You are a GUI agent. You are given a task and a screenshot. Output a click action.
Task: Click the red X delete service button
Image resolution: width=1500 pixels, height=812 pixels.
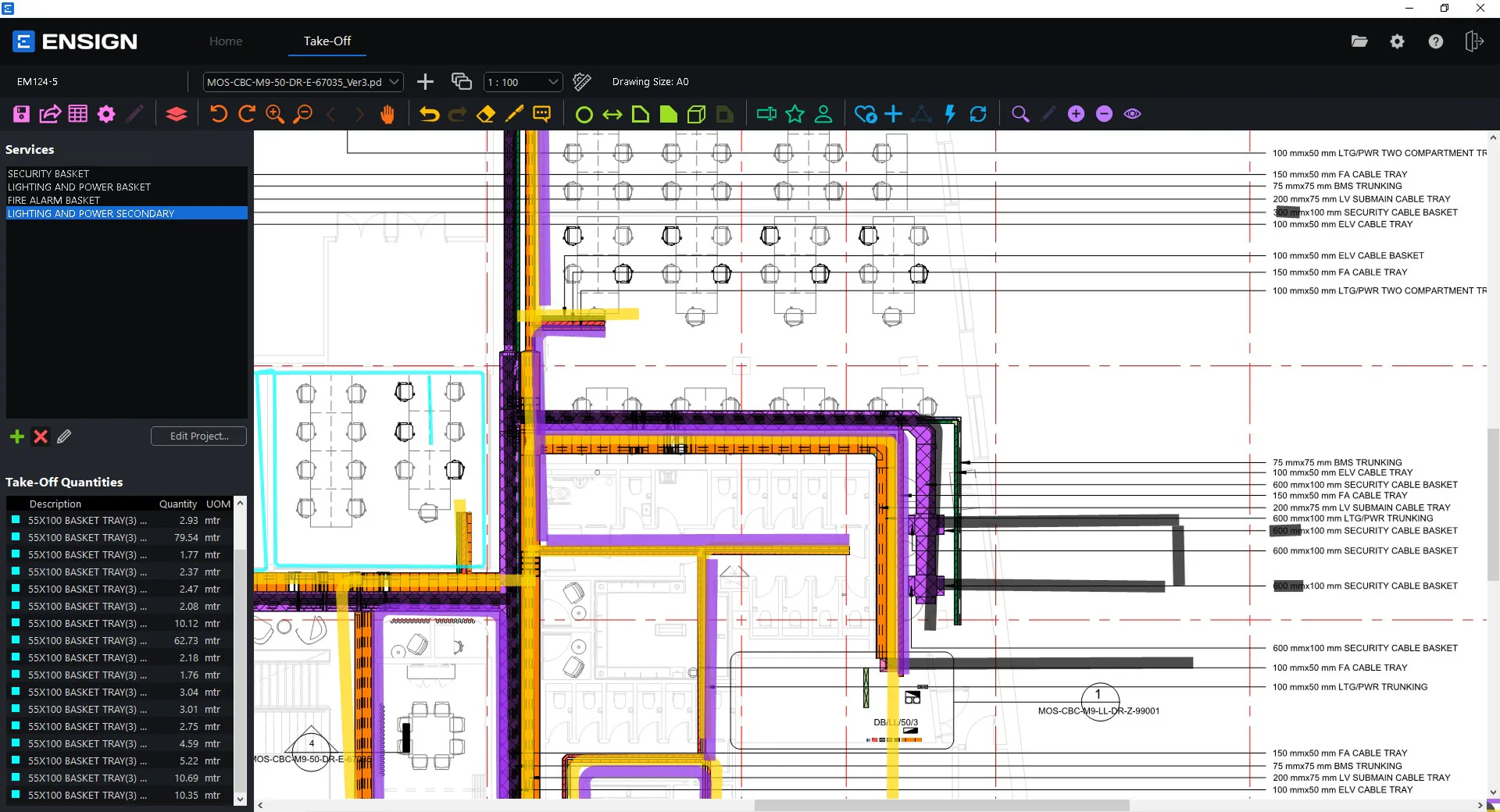[41, 436]
